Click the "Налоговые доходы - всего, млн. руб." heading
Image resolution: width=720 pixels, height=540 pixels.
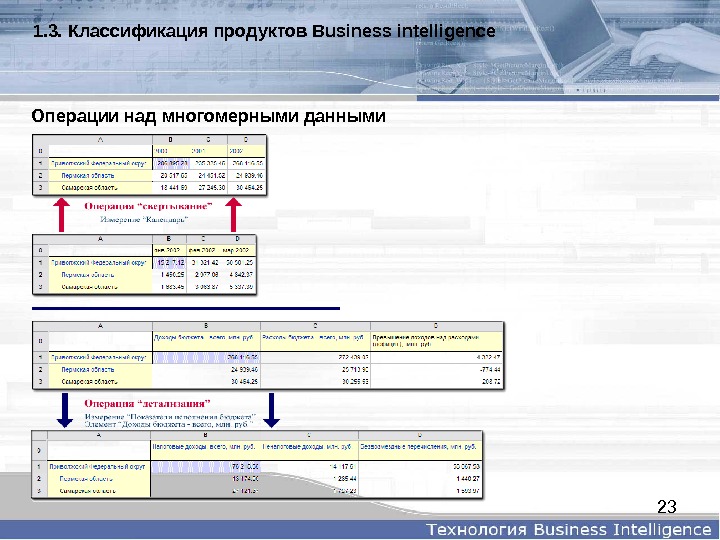click(203, 446)
